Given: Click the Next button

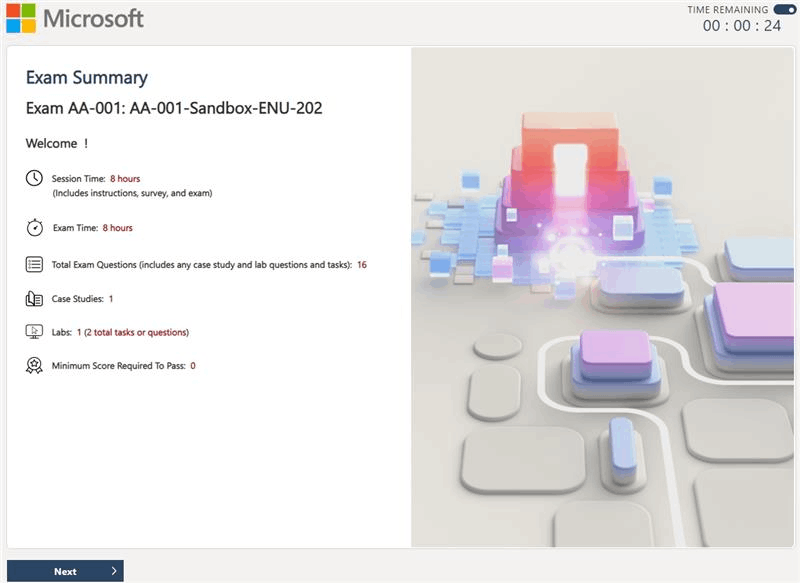Looking at the screenshot, I should pyautogui.click(x=65, y=571).
